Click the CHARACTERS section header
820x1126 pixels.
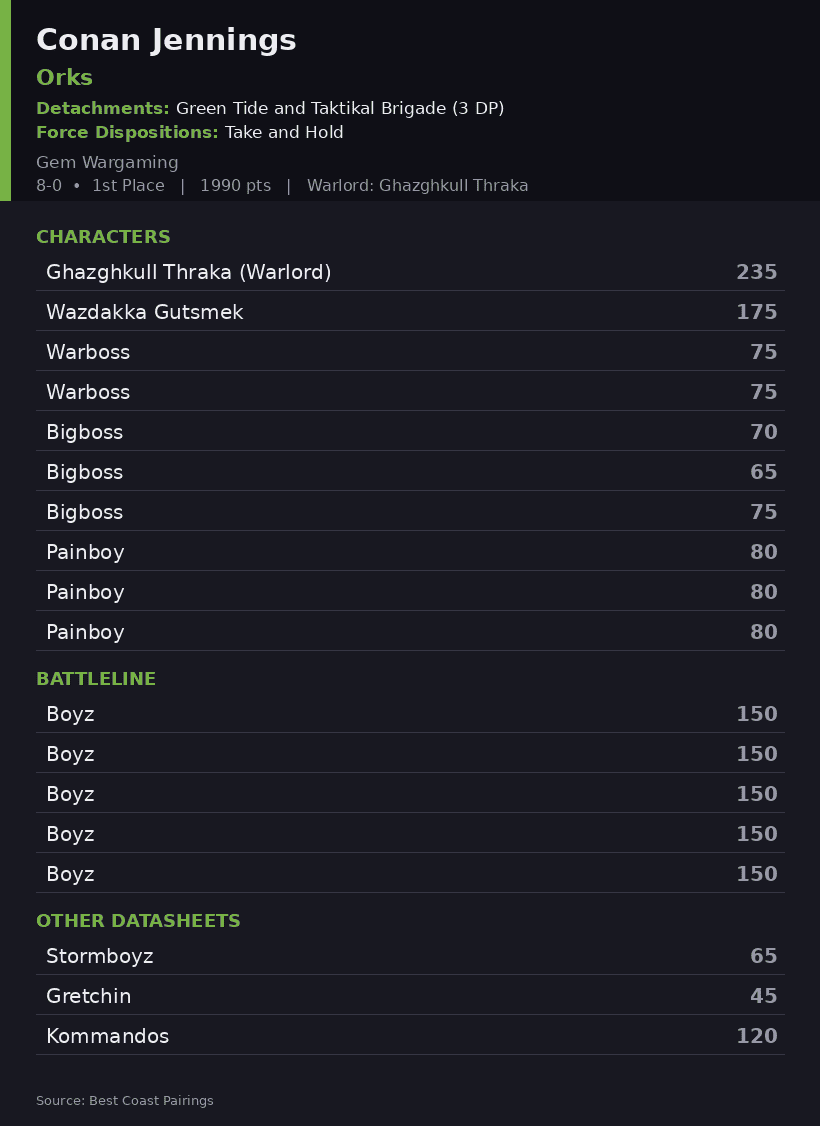tap(103, 237)
